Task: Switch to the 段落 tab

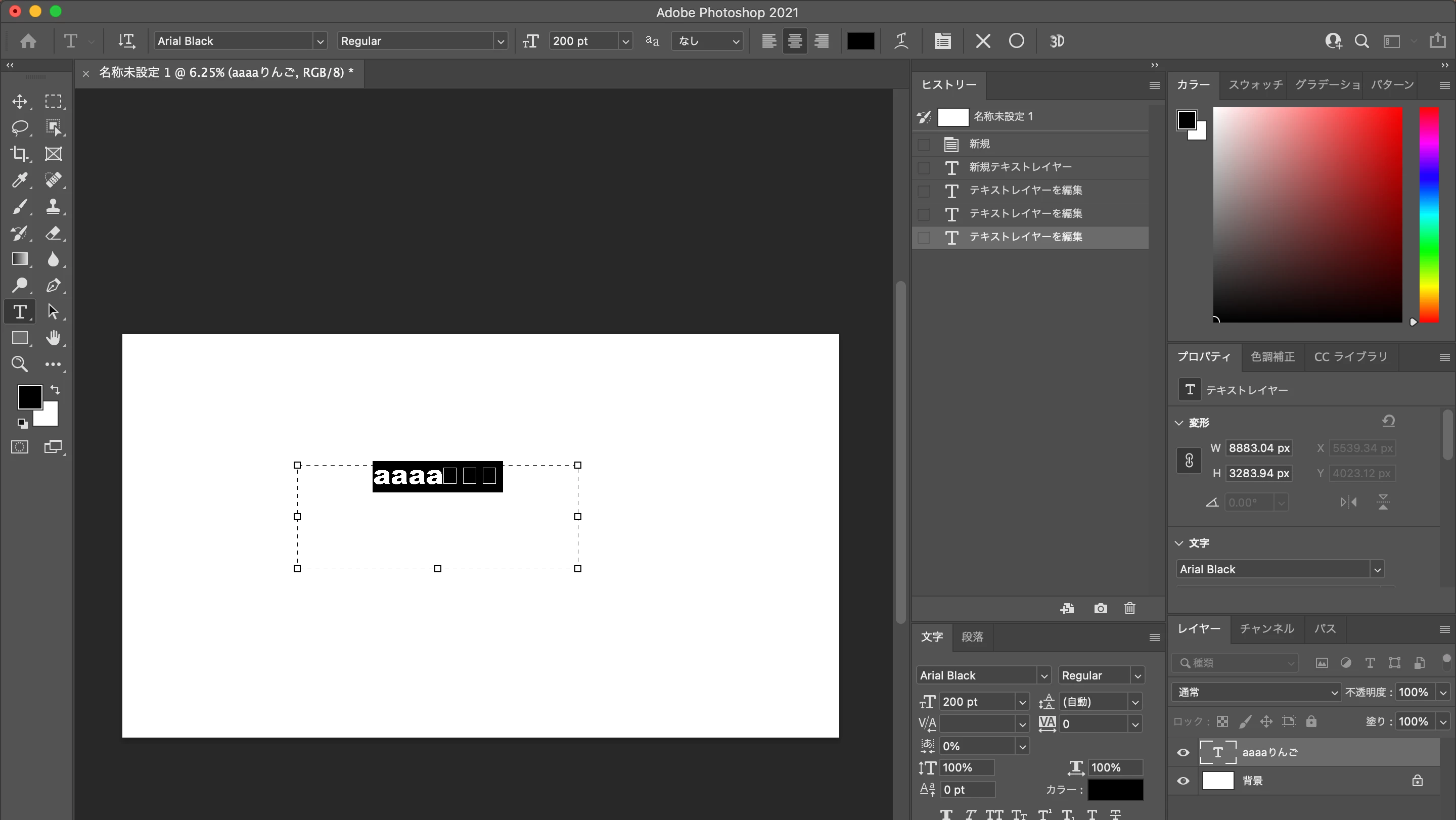Action: pyautogui.click(x=972, y=637)
